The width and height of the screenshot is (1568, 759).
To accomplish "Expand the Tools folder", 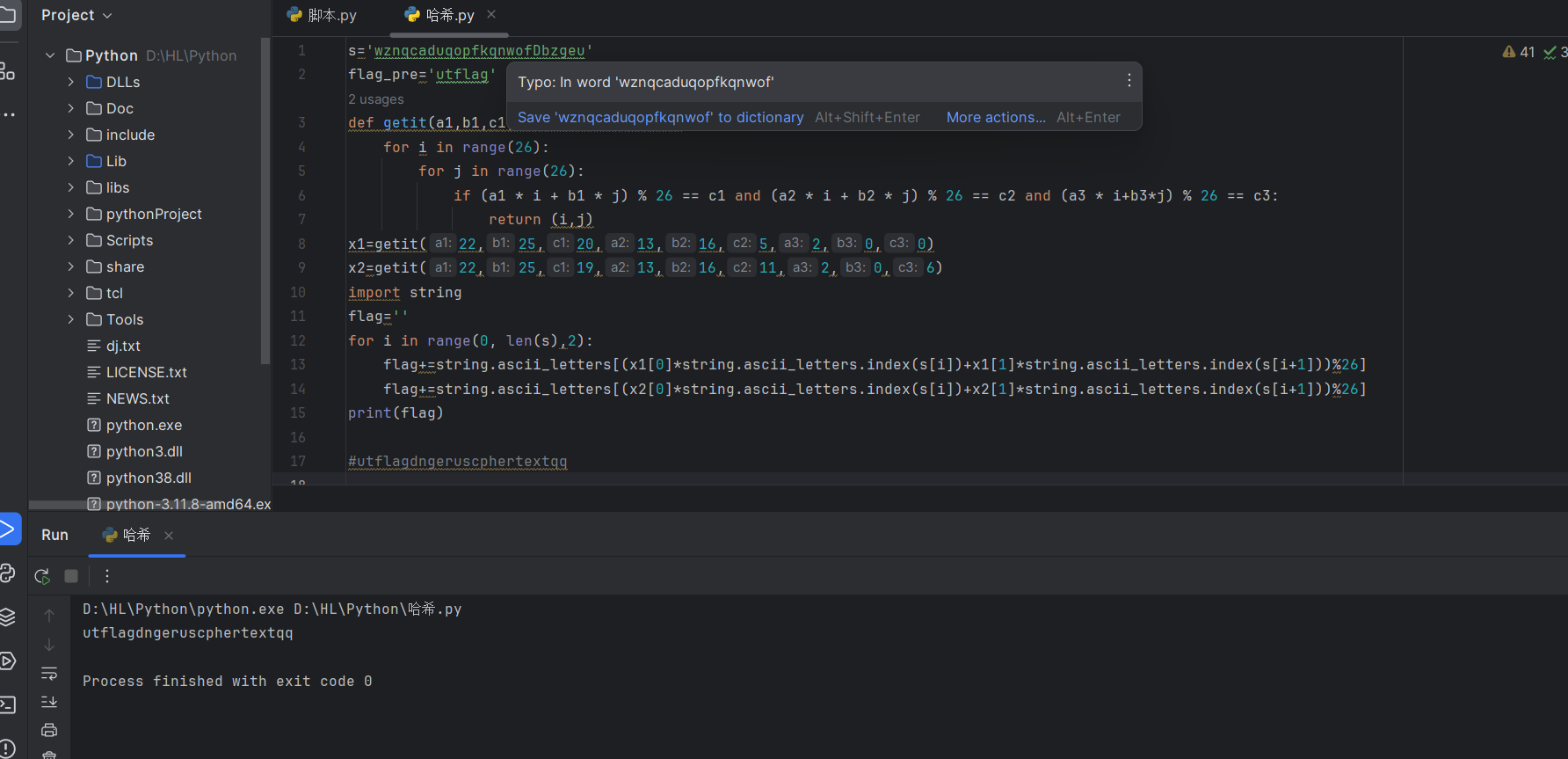I will pyautogui.click(x=71, y=319).
